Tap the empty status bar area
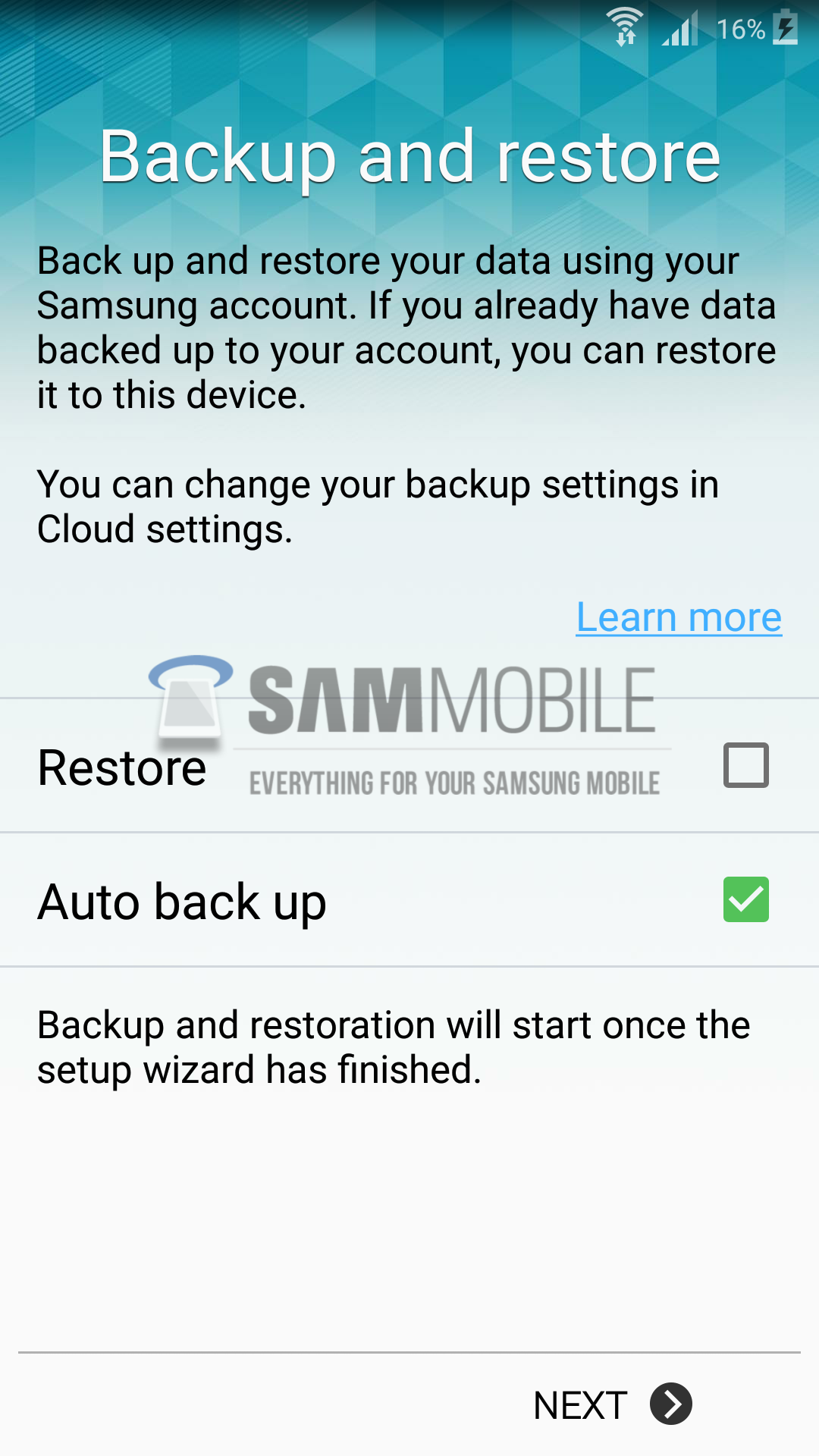This screenshot has width=819, height=1456. click(x=303, y=29)
